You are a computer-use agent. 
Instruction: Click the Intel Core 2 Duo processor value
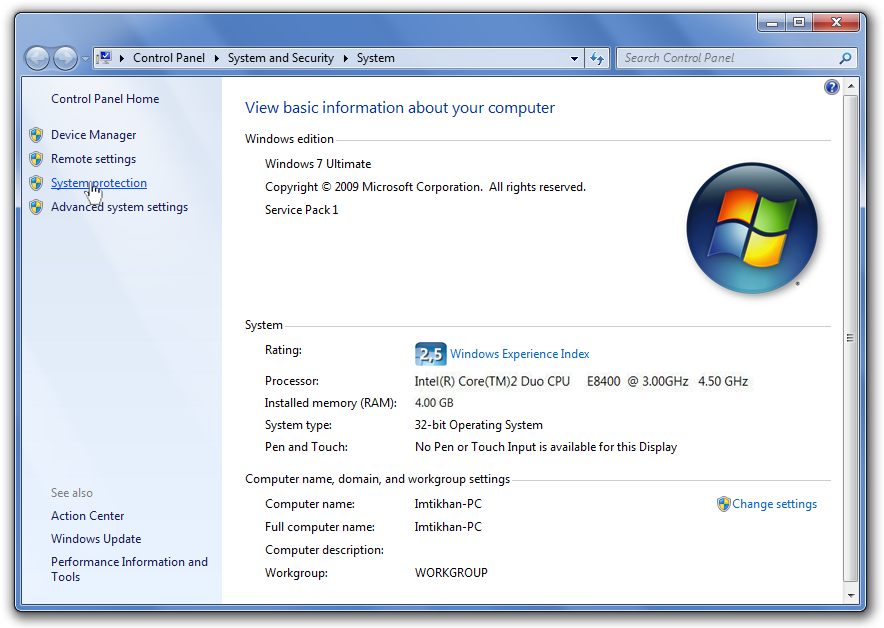581,382
